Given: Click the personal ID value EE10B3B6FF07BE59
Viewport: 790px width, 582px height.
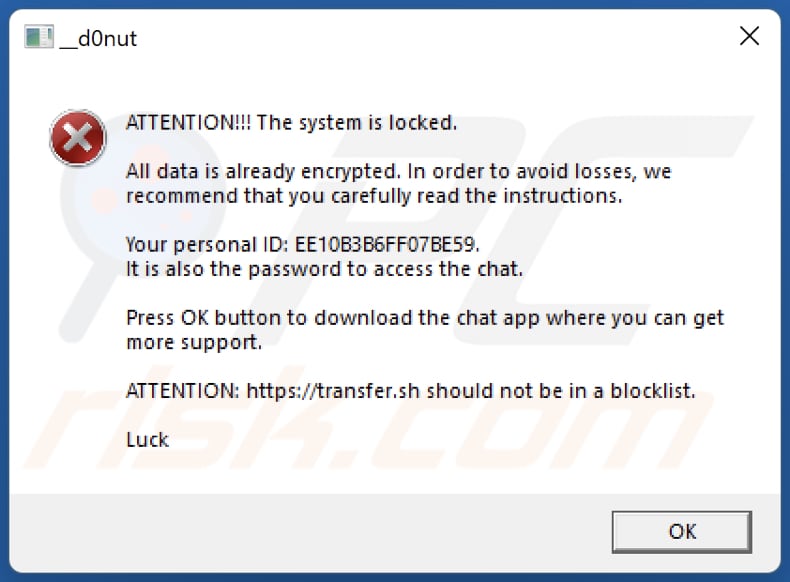Looking at the screenshot, I should 386,244.
